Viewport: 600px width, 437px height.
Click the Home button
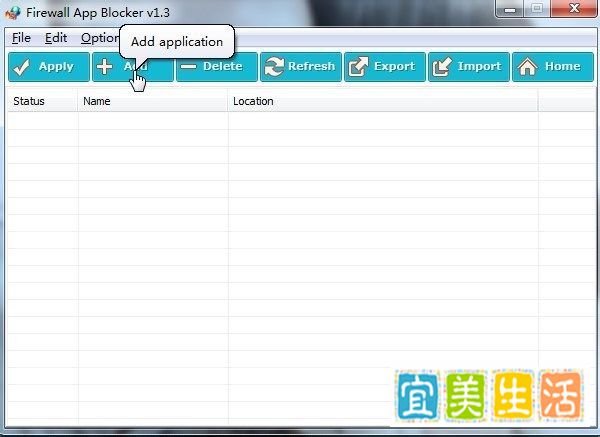553,67
